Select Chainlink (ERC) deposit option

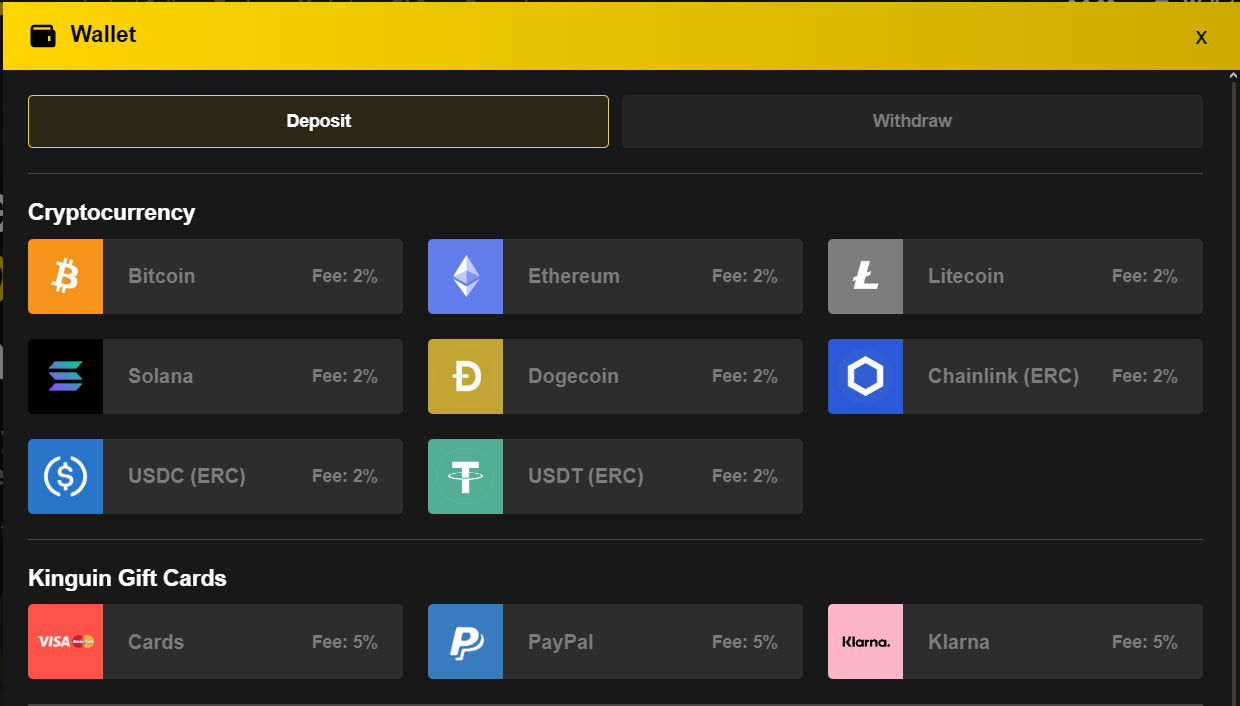tap(1015, 376)
